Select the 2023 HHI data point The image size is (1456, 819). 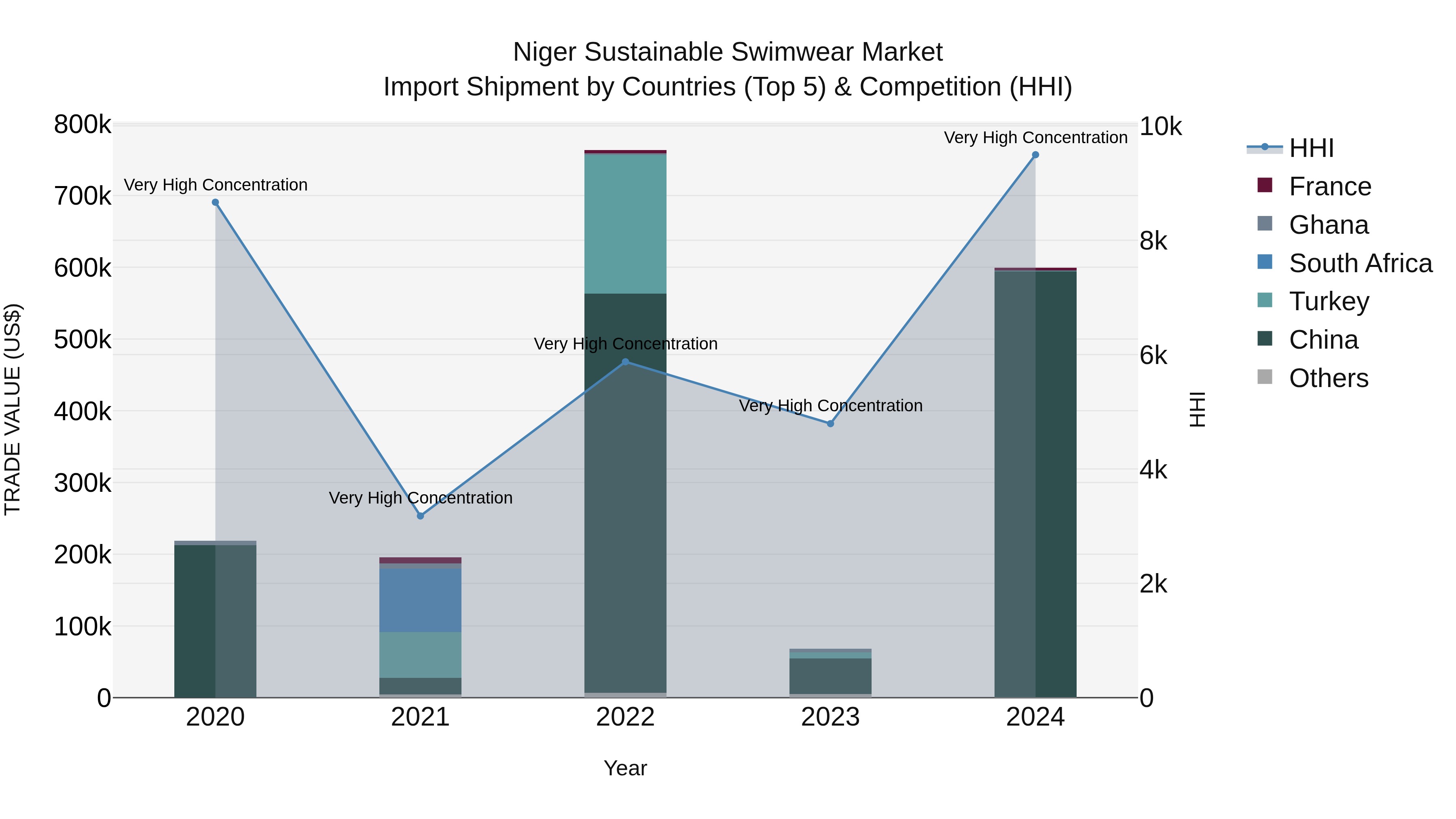tap(830, 424)
